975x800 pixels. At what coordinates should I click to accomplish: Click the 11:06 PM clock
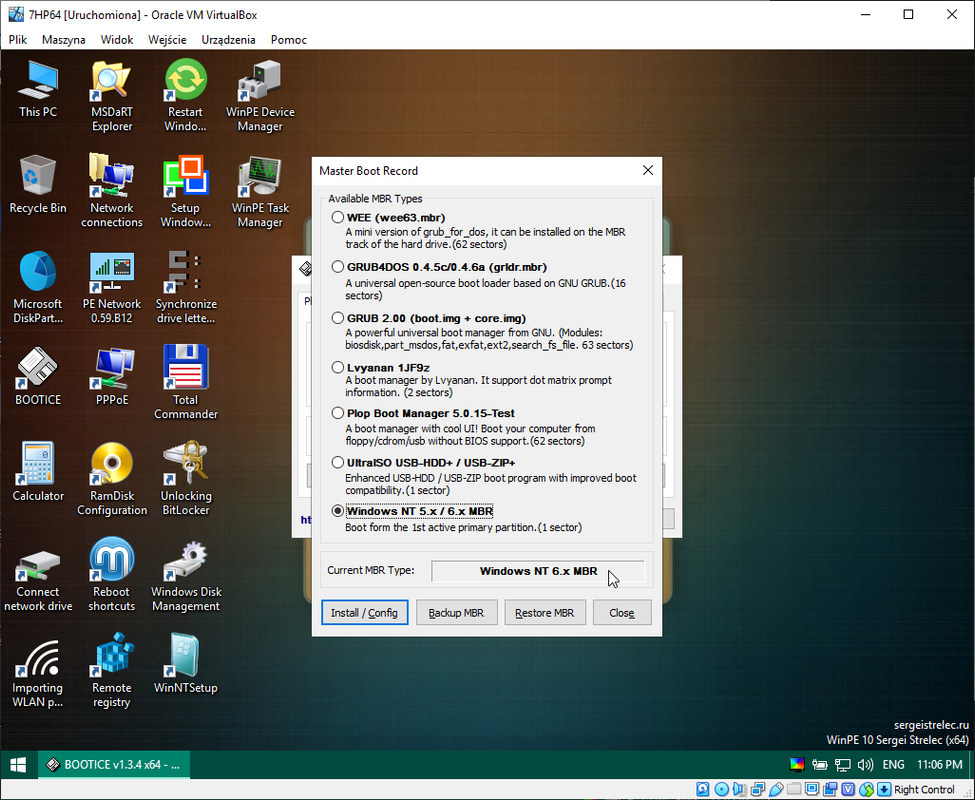940,765
